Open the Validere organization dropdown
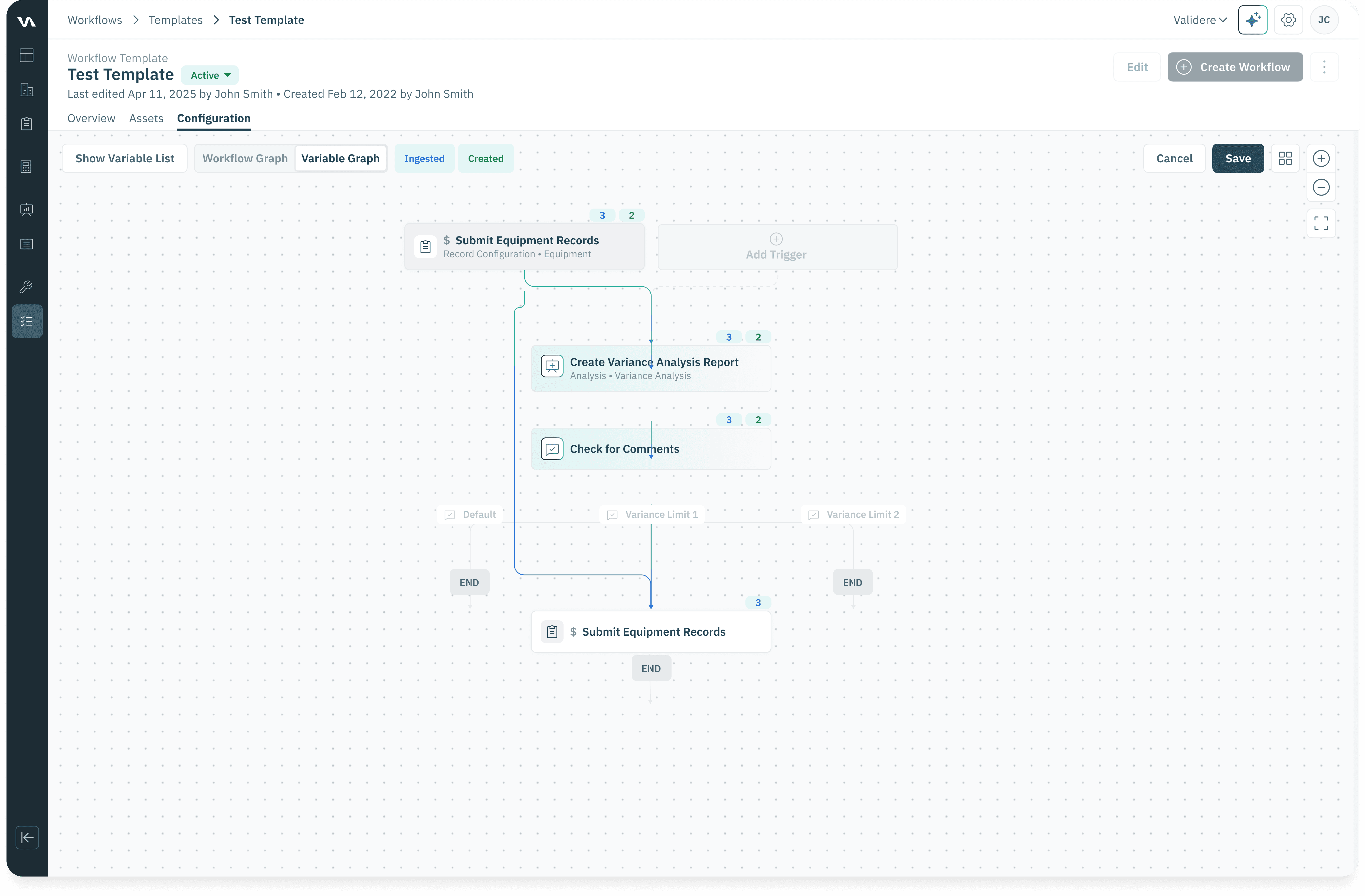This screenshot has width=1365, height=896. pyautogui.click(x=1199, y=20)
